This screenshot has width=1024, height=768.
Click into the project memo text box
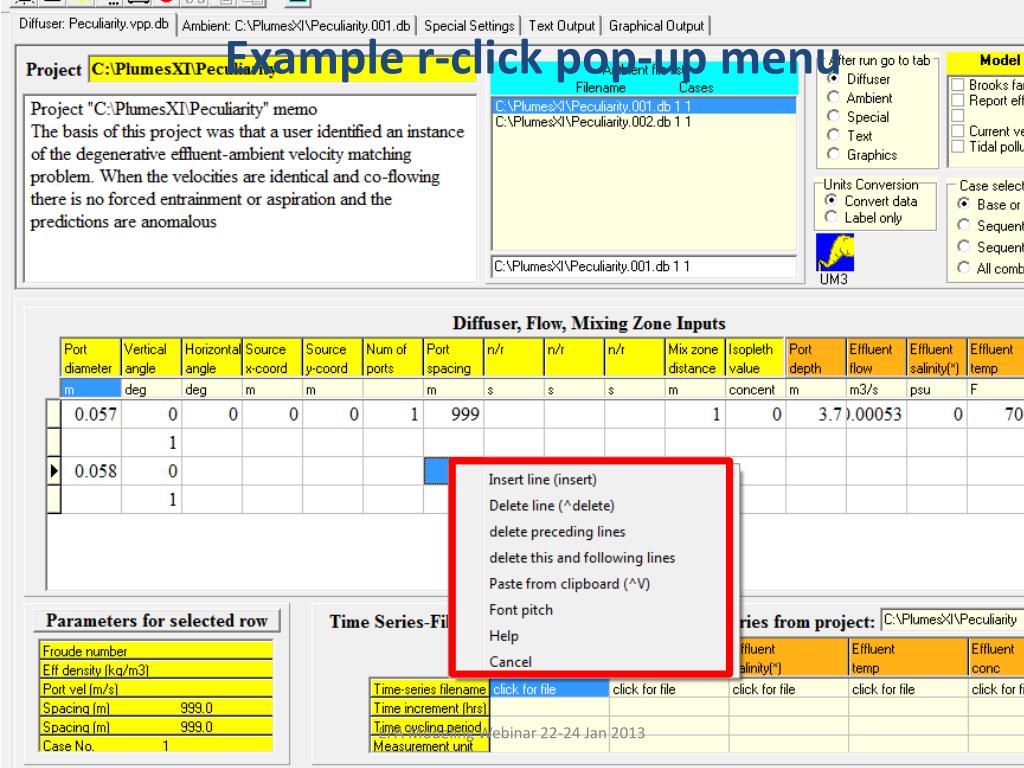(250, 188)
